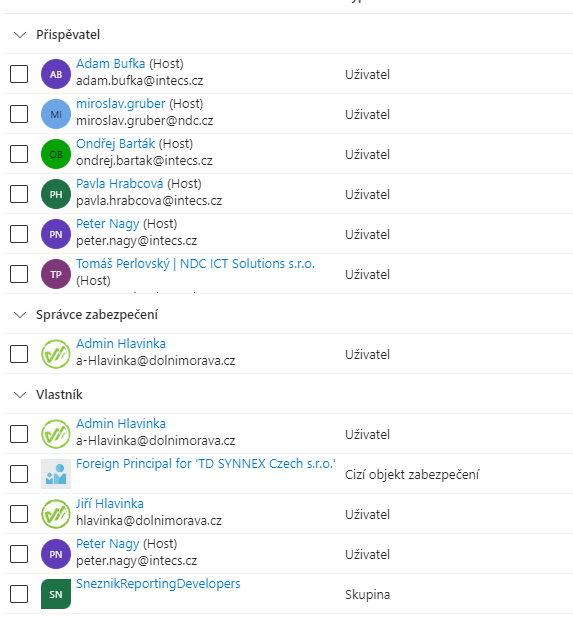573x641 pixels.
Task: Click the SN group avatar icon
Action: [56, 594]
